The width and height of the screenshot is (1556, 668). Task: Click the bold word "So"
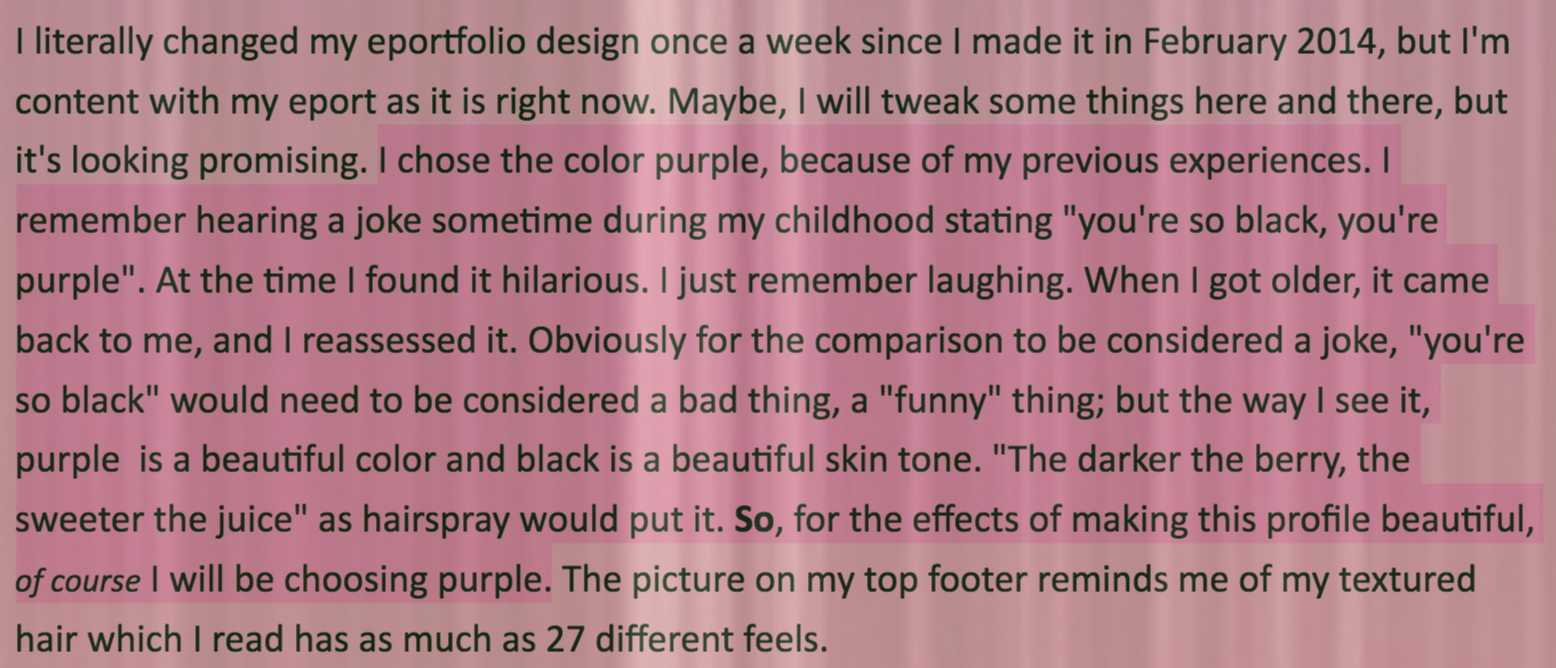click(x=755, y=520)
